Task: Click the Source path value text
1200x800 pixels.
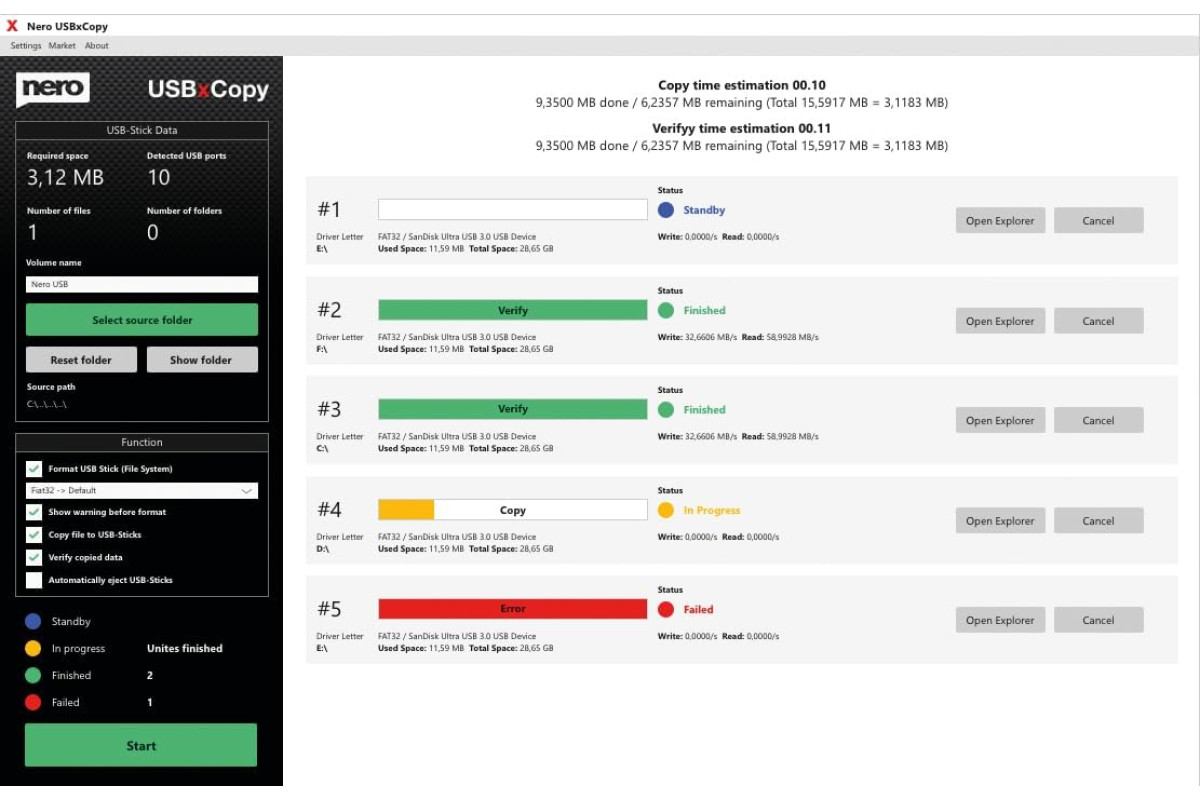Action: 47,404
